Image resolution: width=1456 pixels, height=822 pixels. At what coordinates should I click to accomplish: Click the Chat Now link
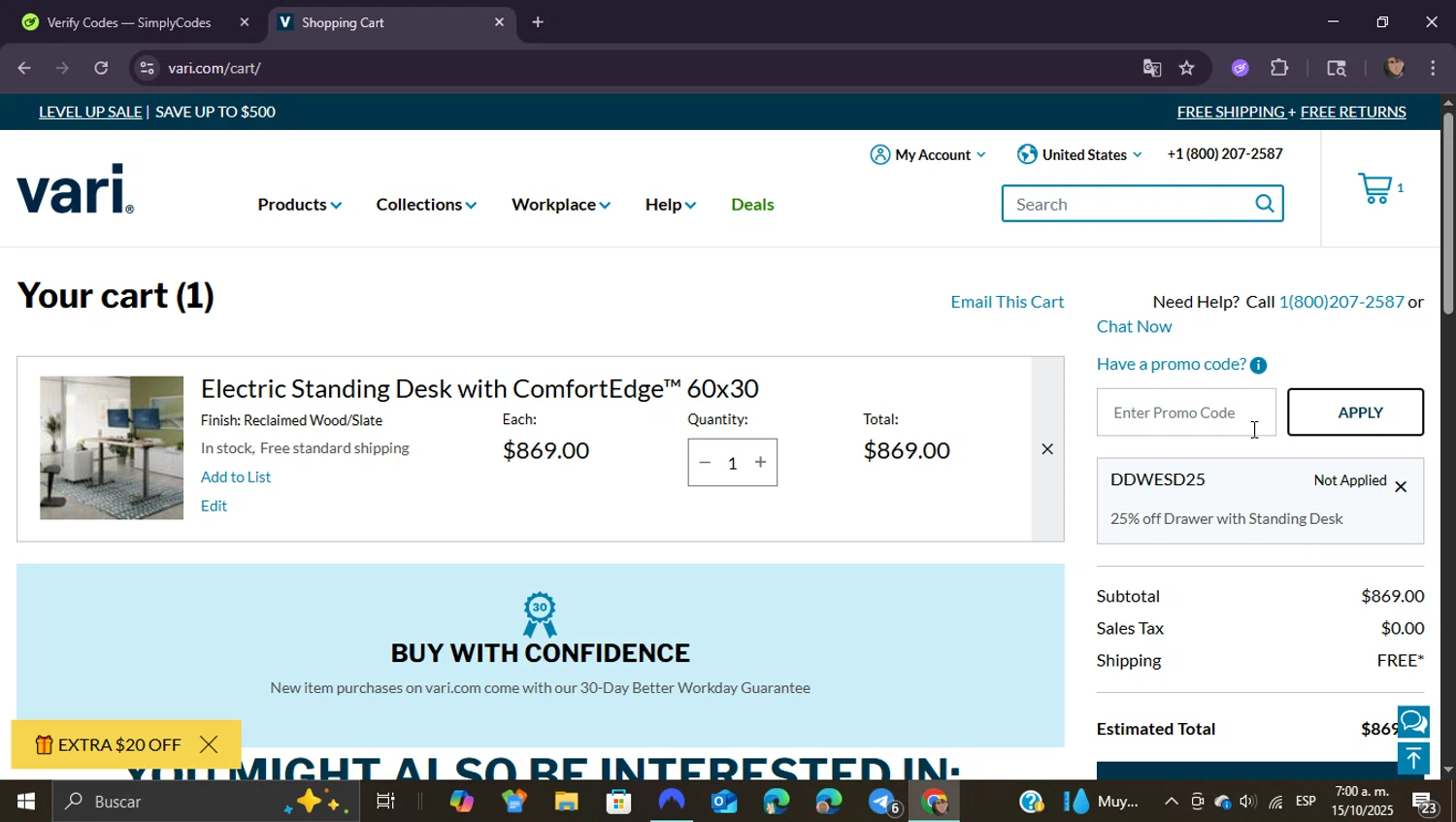tap(1134, 327)
